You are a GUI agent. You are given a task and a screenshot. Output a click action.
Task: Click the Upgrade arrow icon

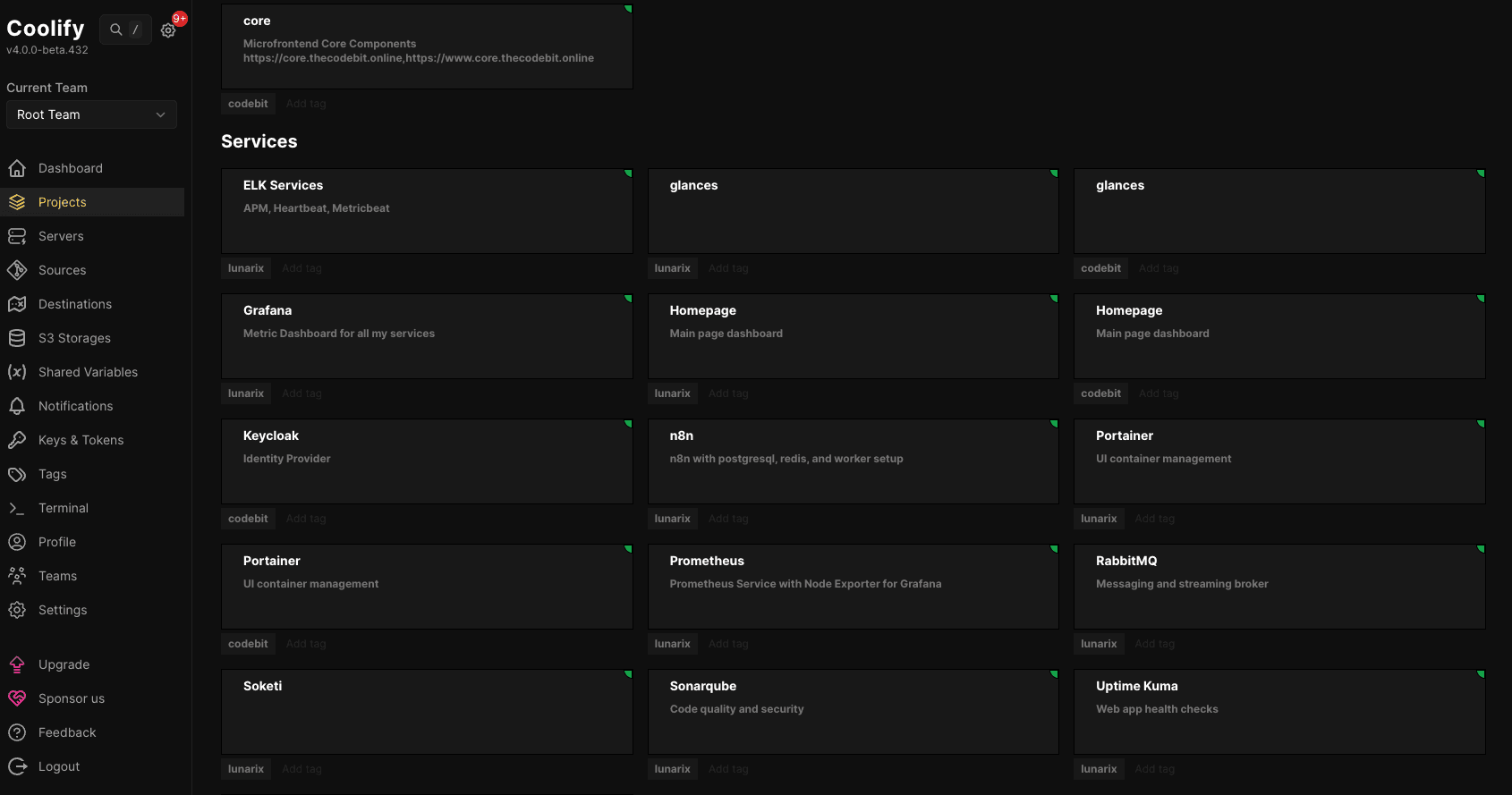(x=17, y=664)
